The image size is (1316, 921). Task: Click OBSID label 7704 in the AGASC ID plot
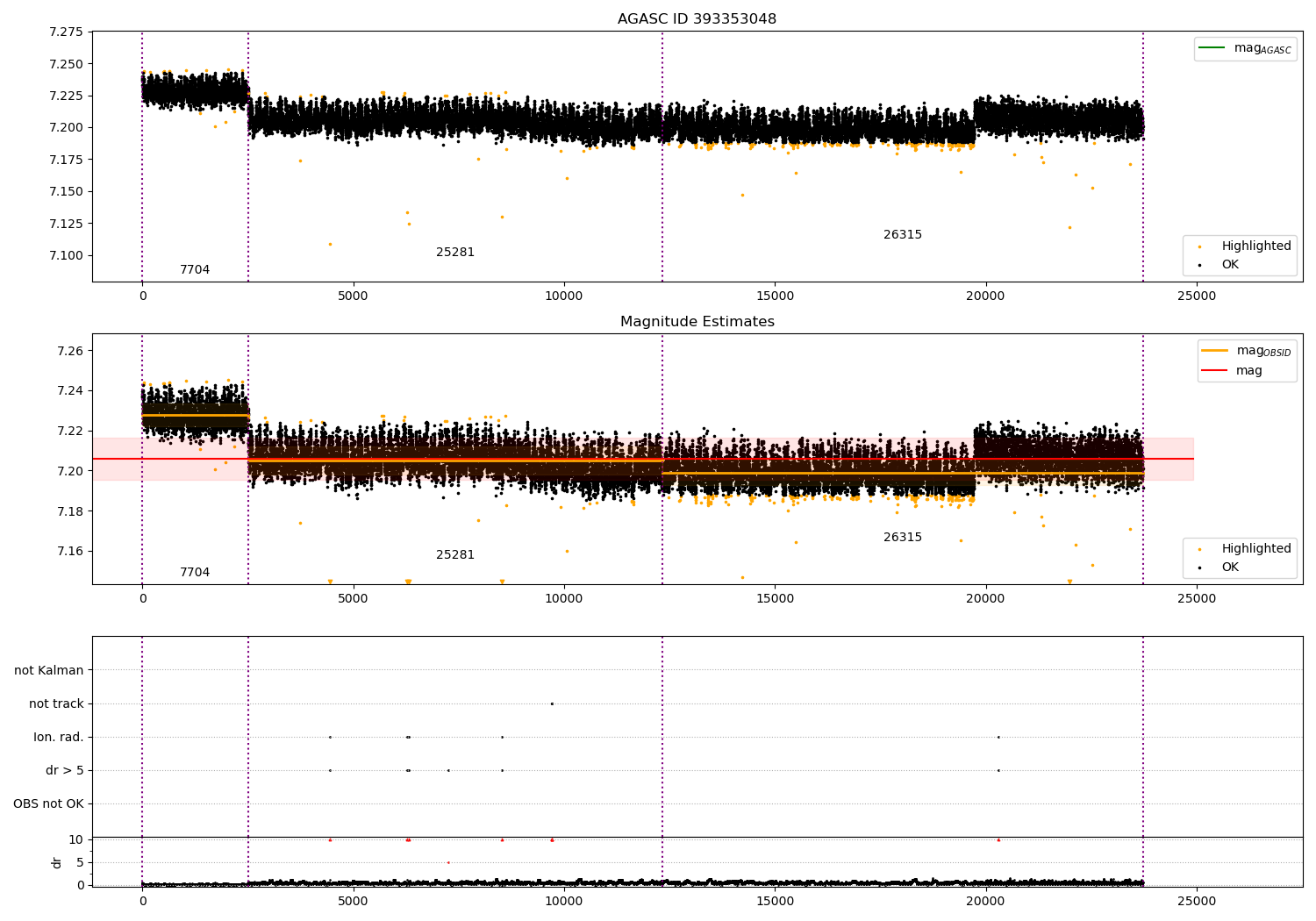195,270
